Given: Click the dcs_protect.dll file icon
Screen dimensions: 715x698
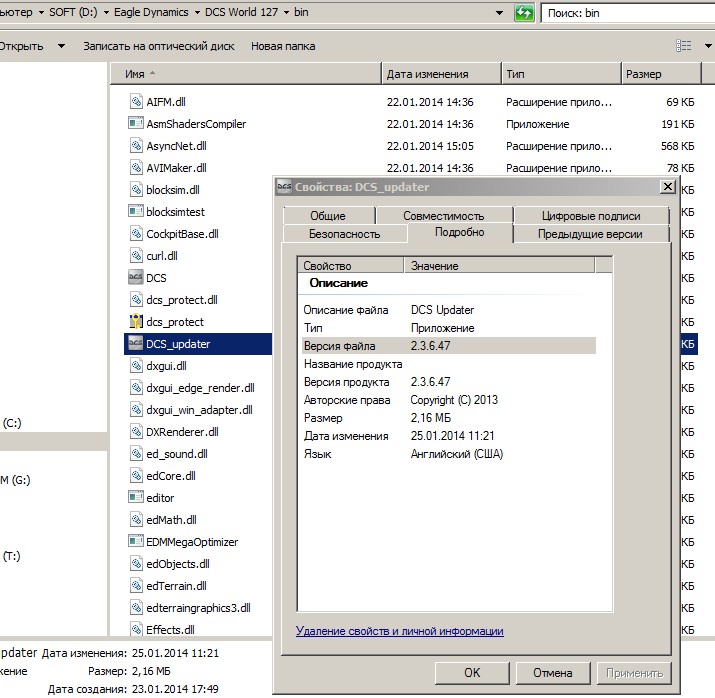Looking at the screenshot, I should tap(136, 300).
